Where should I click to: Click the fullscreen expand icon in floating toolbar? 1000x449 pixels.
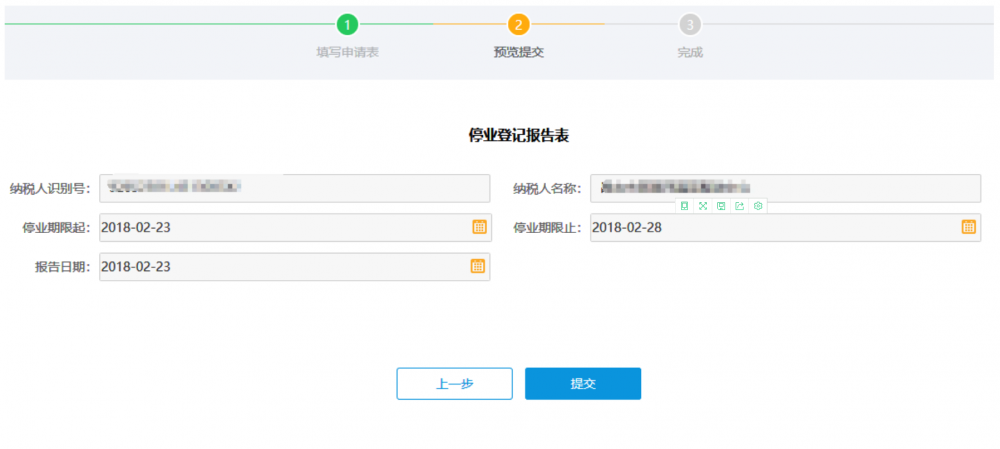703,206
